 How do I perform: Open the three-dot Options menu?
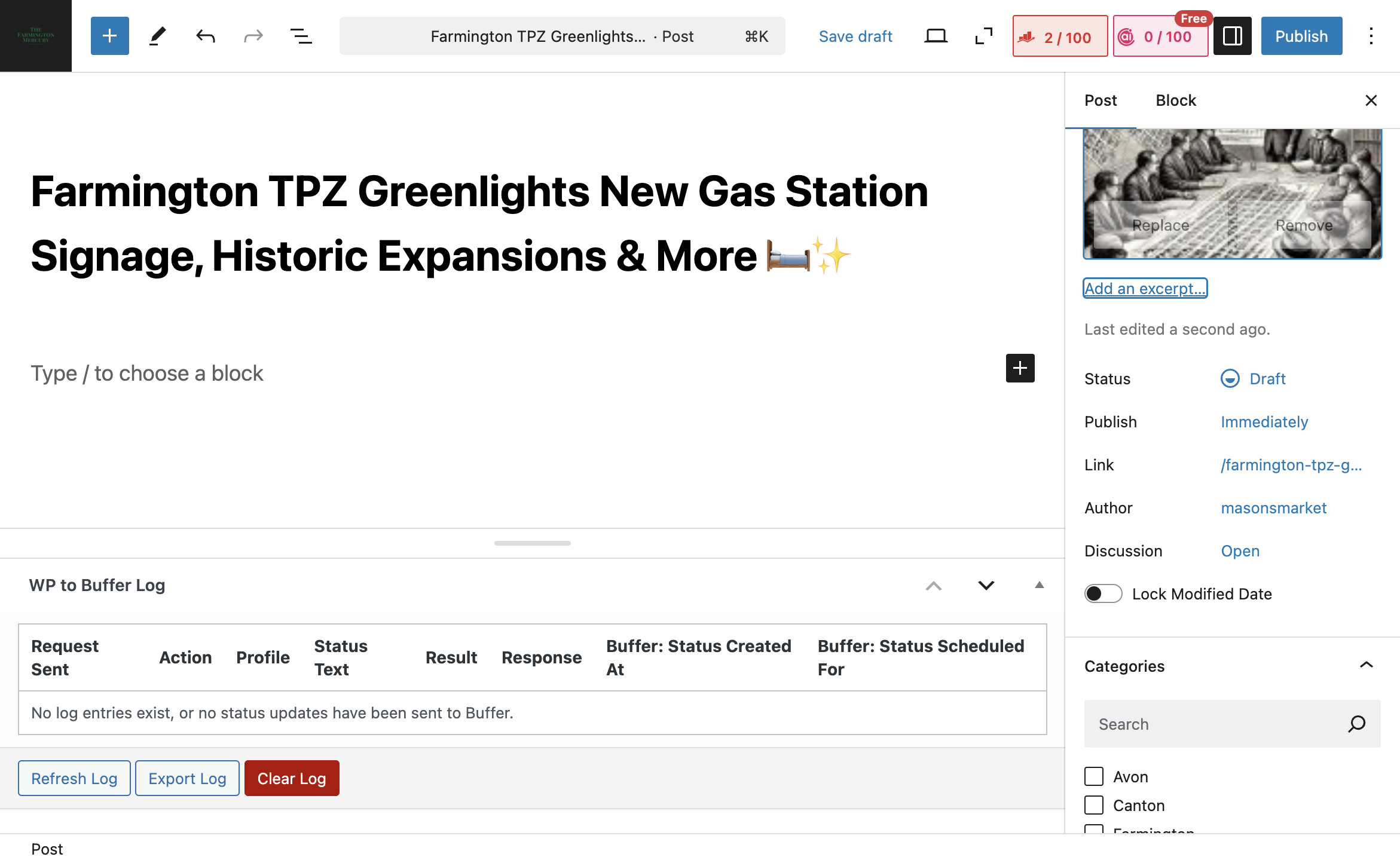pyautogui.click(x=1371, y=36)
